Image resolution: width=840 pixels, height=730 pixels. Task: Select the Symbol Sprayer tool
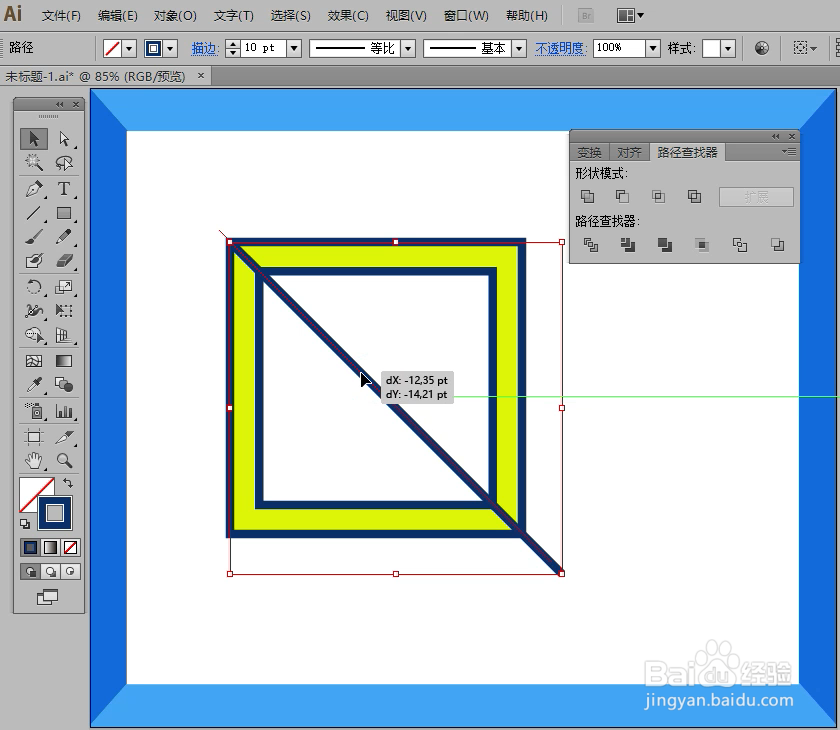(x=34, y=411)
